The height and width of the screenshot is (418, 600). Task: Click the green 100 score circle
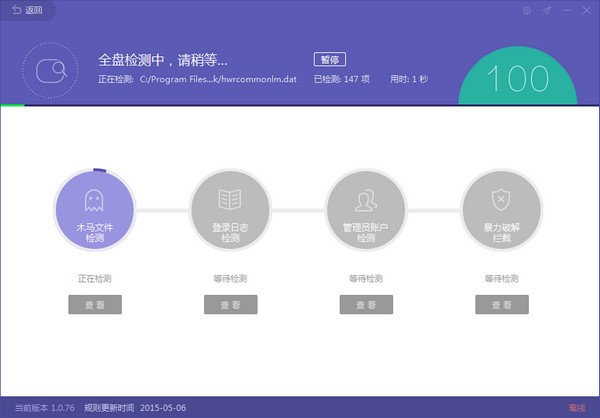coord(517,77)
